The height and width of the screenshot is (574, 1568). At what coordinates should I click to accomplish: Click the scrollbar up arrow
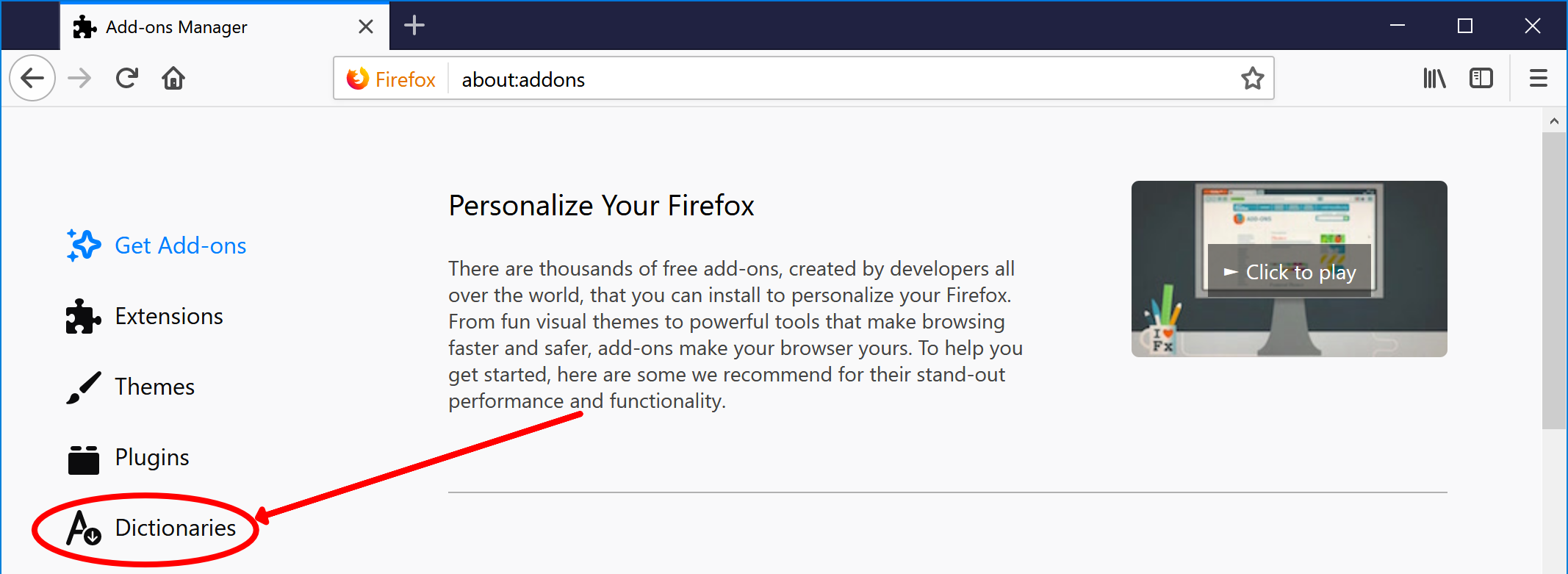[1554, 121]
